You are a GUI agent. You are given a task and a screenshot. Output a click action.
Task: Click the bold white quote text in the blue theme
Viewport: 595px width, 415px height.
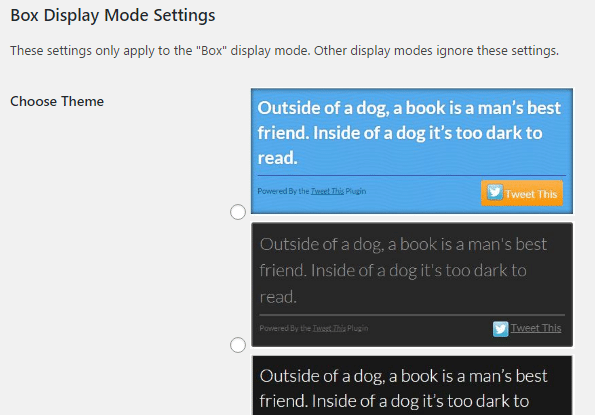409,133
